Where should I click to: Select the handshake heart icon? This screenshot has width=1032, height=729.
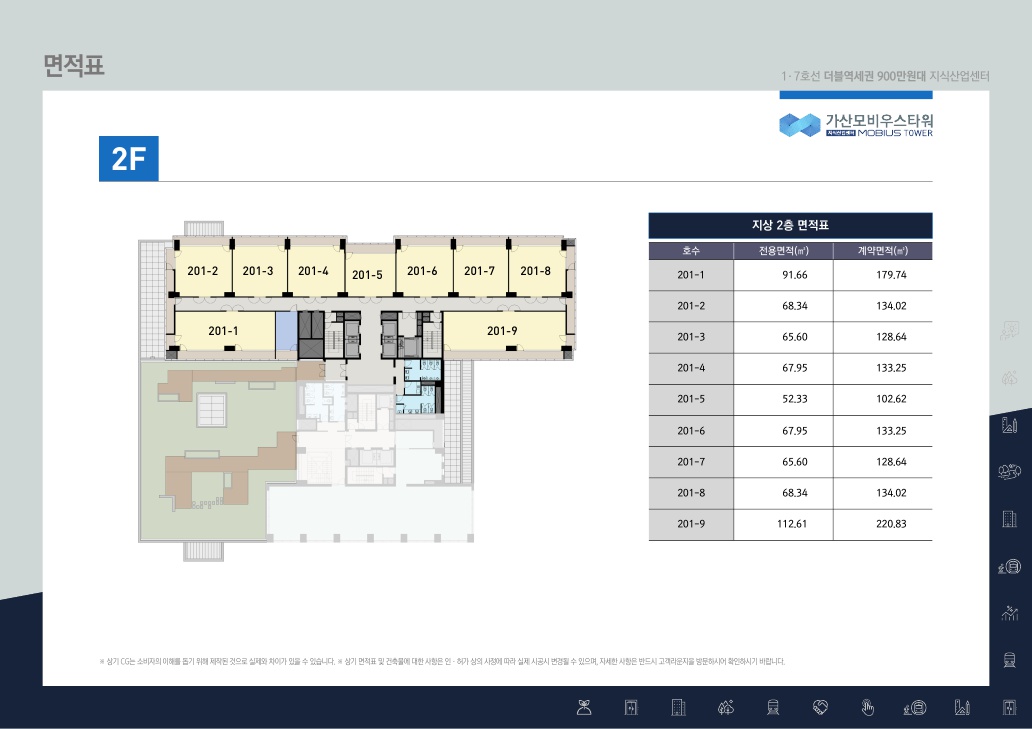coord(821,708)
